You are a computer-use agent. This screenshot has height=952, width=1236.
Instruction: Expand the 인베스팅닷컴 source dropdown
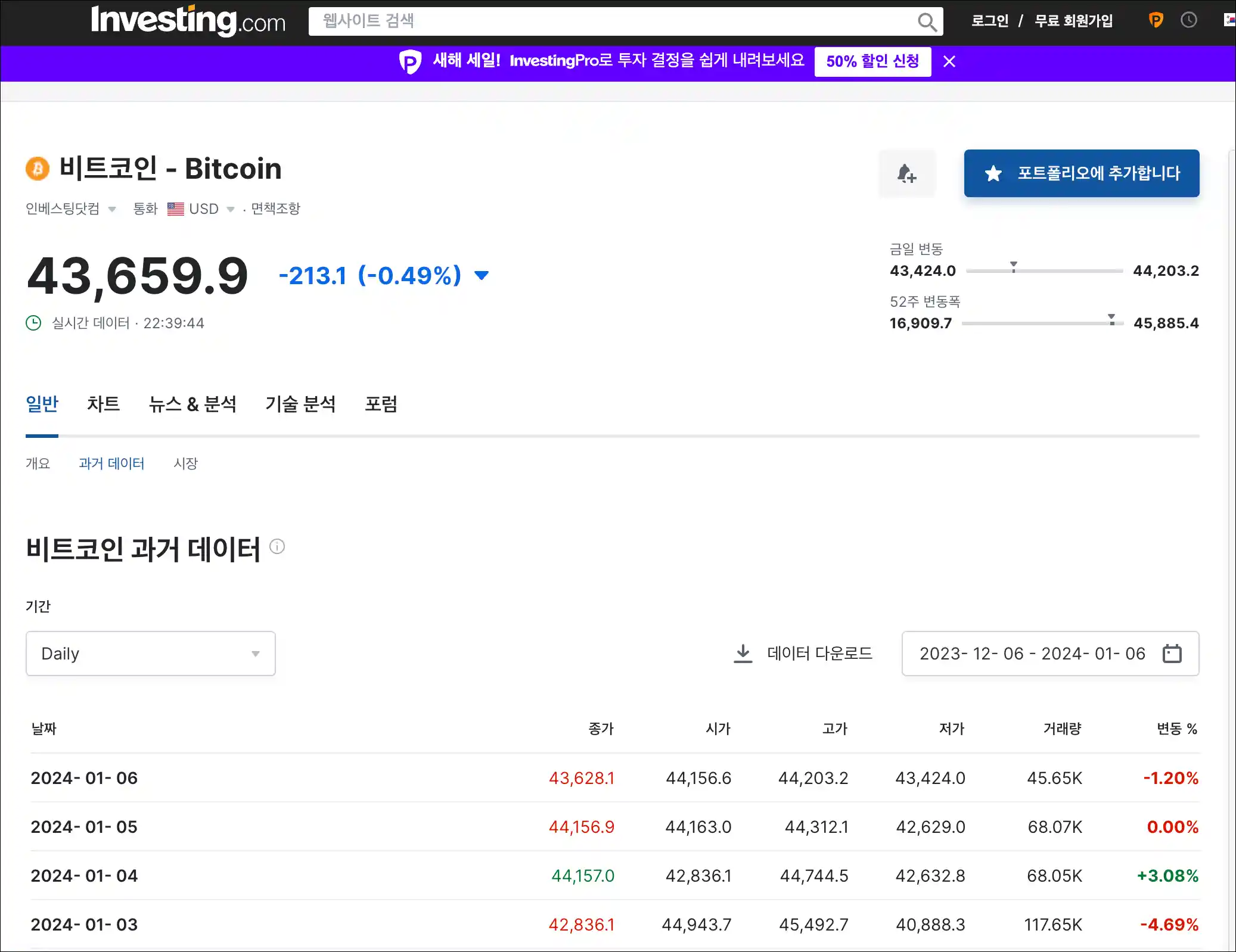tap(70, 209)
